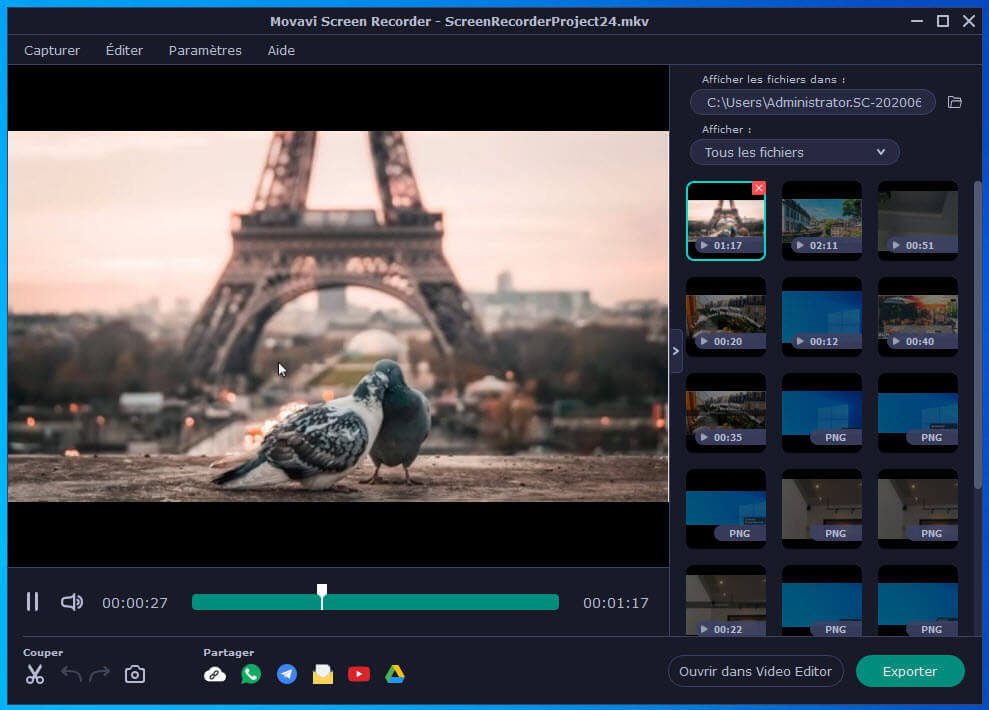The image size is (989, 710).
Task: Collapse the file panel with side arrow
Action: (x=676, y=351)
